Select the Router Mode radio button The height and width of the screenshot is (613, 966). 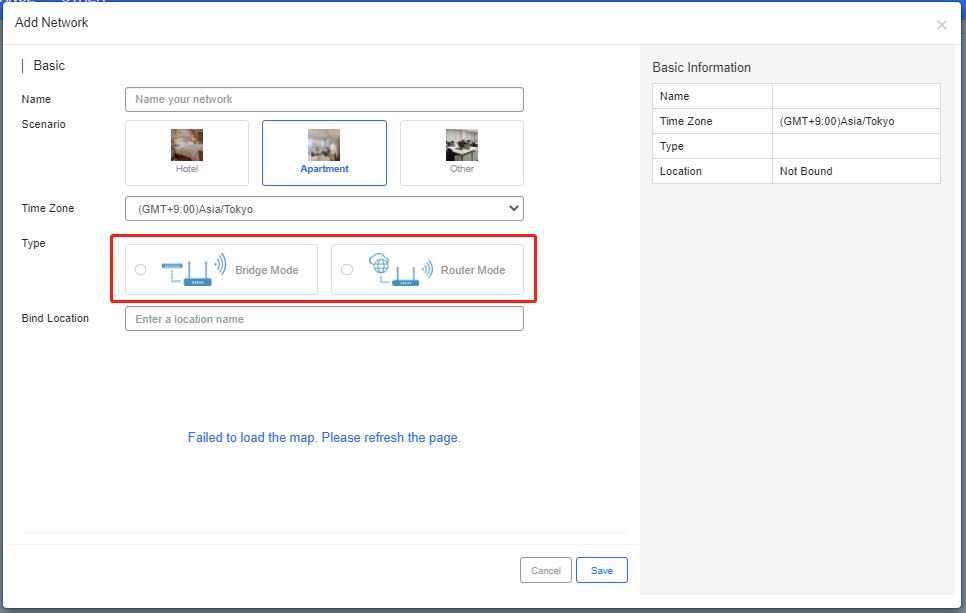coord(347,269)
